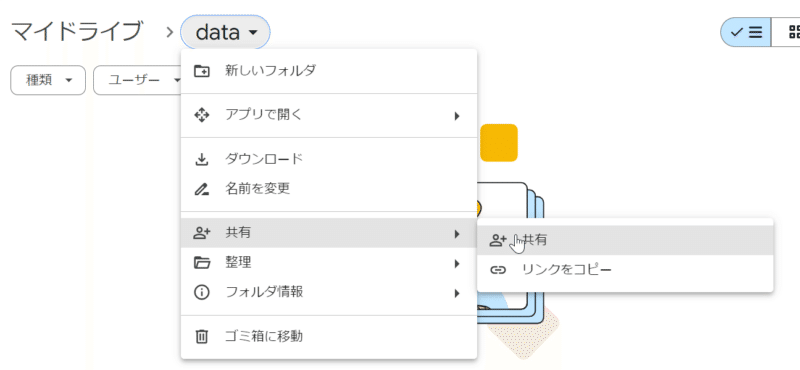Click the folder info circle icon
This screenshot has width=800, height=370.
click(202, 292)
